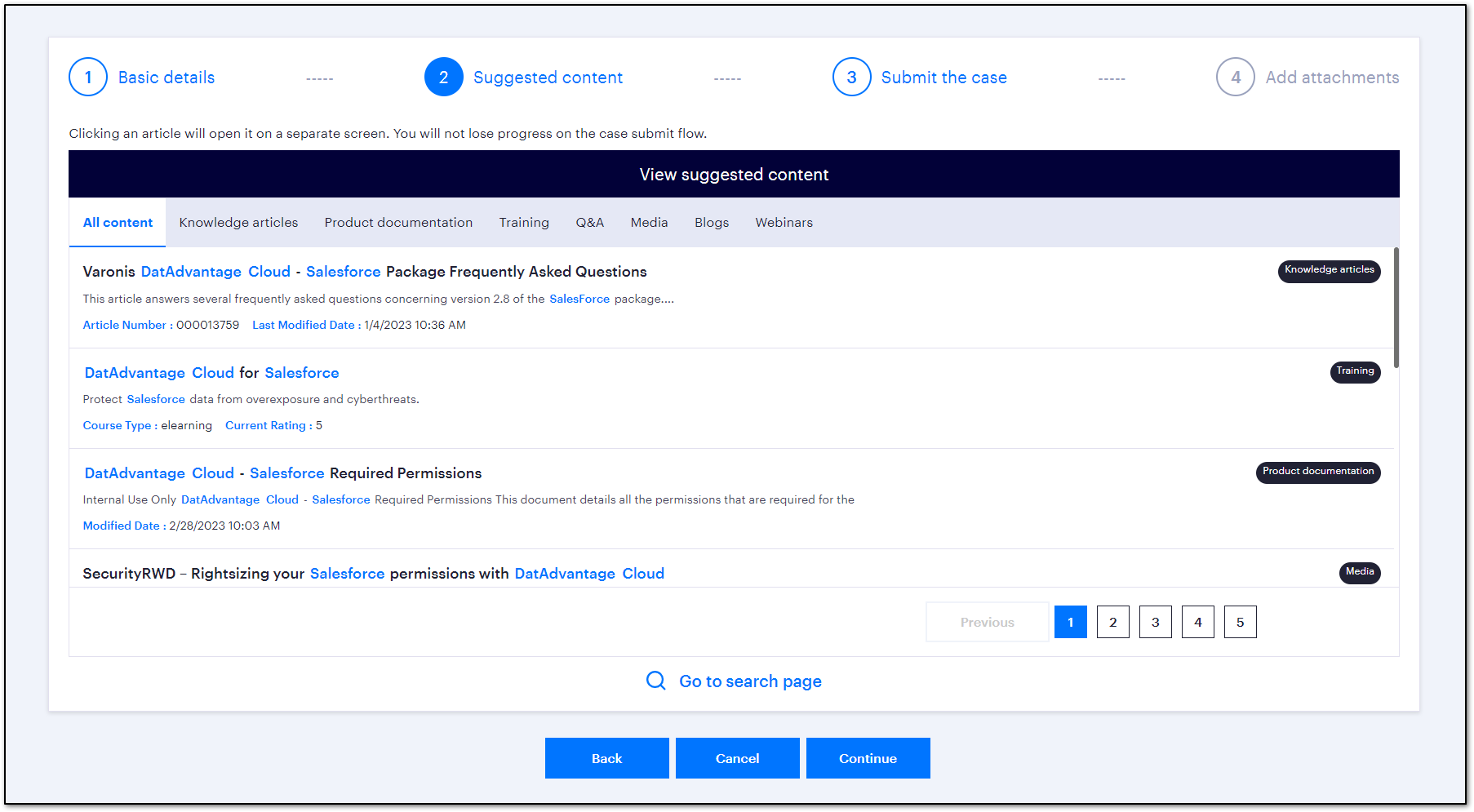Click the Suggested content step label
This screenshot has width=1474, height=812.
pos(548,78)
